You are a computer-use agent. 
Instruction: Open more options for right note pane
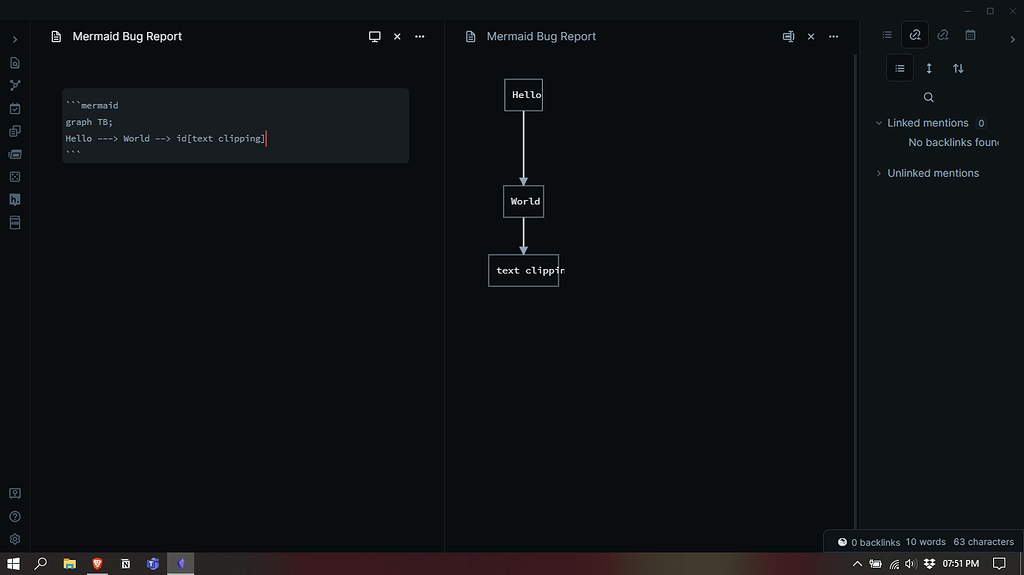coord(833,36)
